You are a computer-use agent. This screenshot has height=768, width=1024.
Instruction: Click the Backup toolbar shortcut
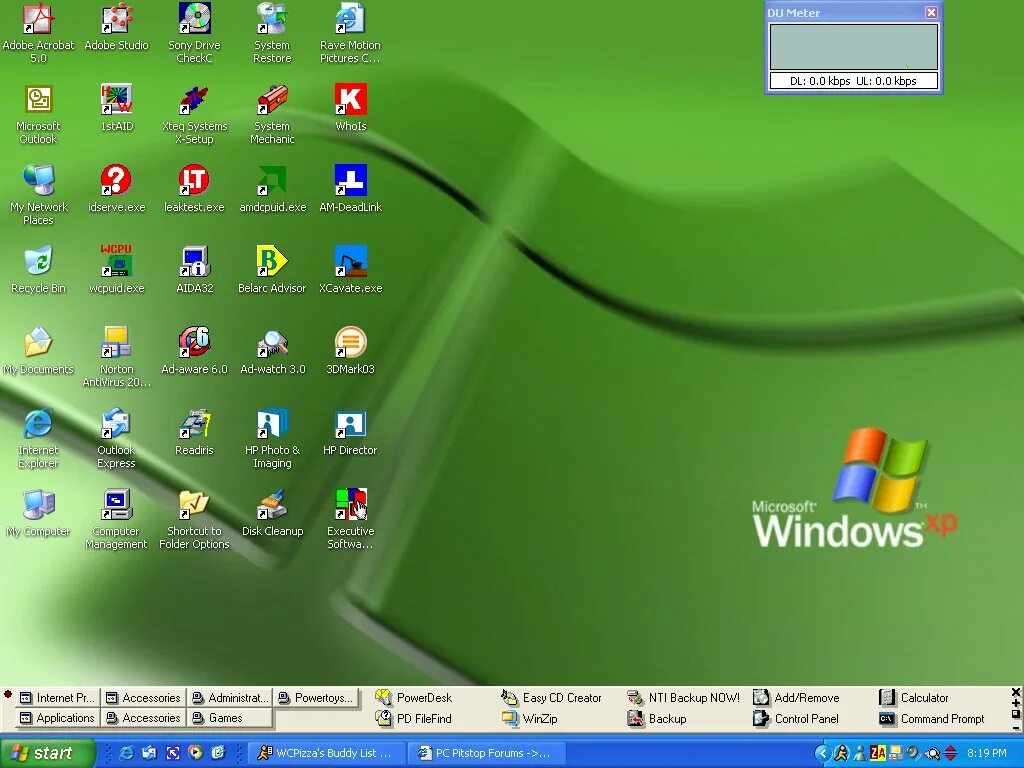(x=657, y=718)
